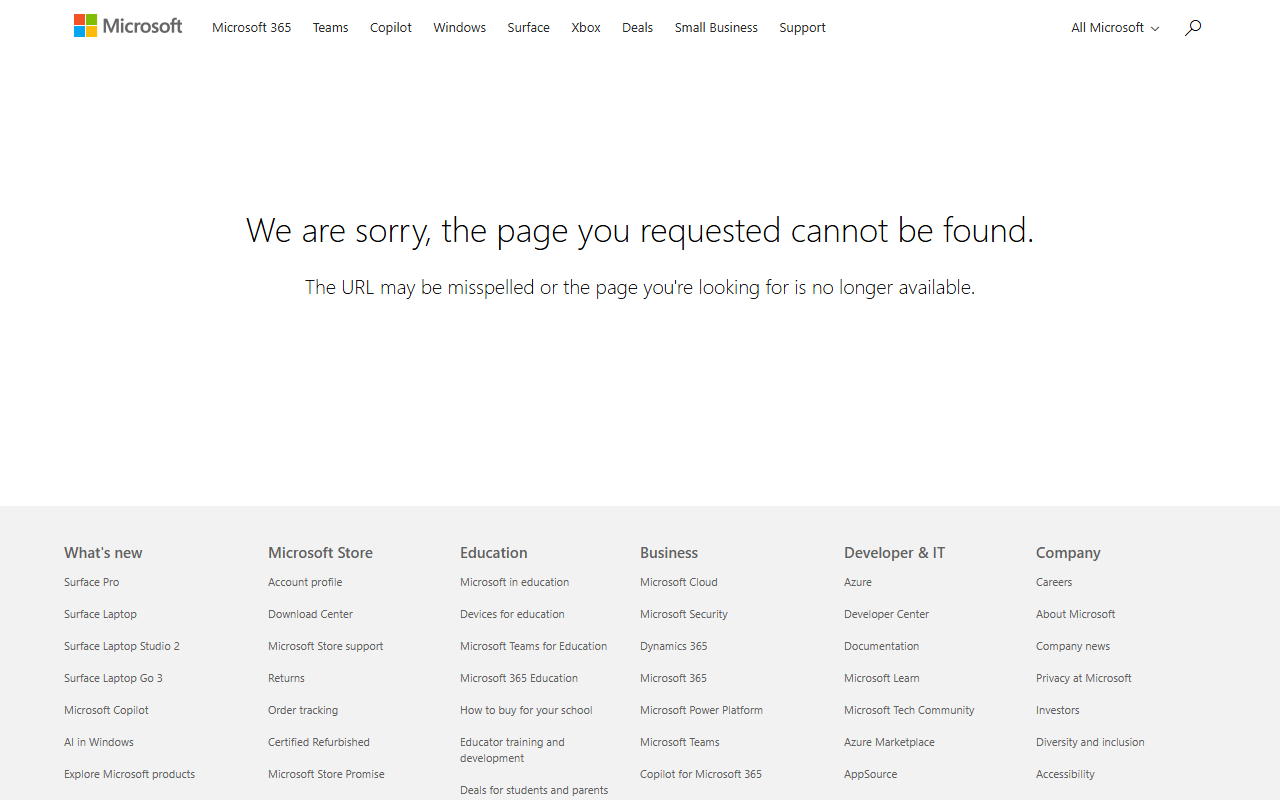Viewport: 1280px width, 800px height.
Task: Click the Careers link
Action: (1054, 582)
